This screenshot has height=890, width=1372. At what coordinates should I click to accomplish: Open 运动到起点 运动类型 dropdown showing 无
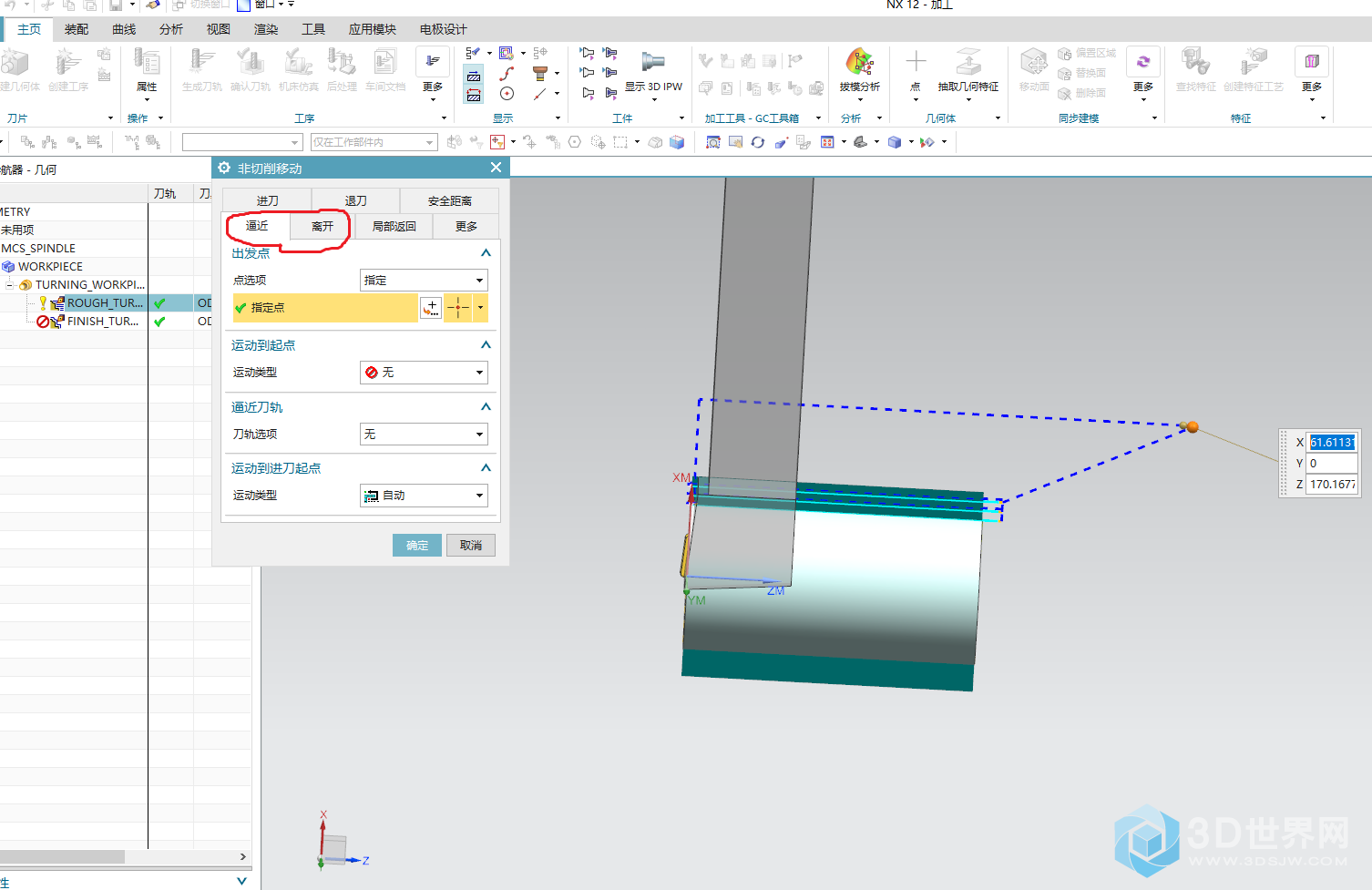424,373
